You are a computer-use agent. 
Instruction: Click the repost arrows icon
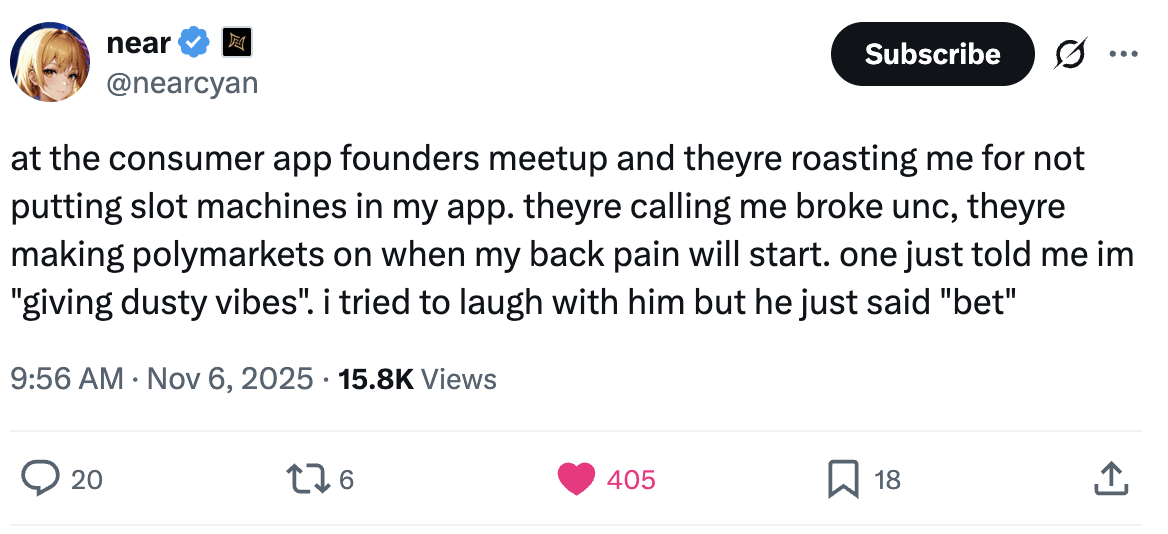(x=311, y=480)
